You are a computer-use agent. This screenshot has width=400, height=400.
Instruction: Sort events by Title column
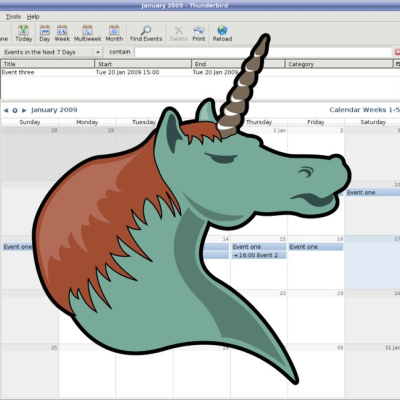click(48, 64)
